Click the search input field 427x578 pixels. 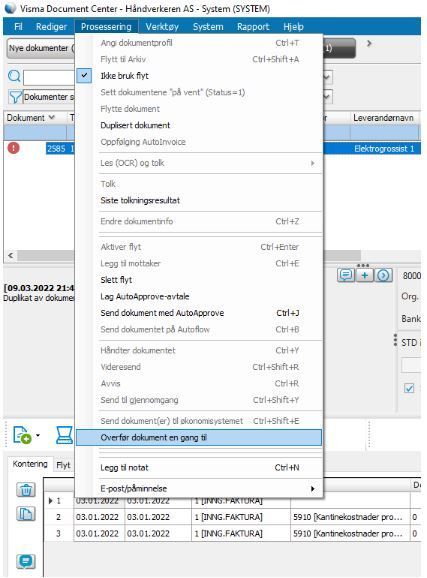[x=49, y=77]
